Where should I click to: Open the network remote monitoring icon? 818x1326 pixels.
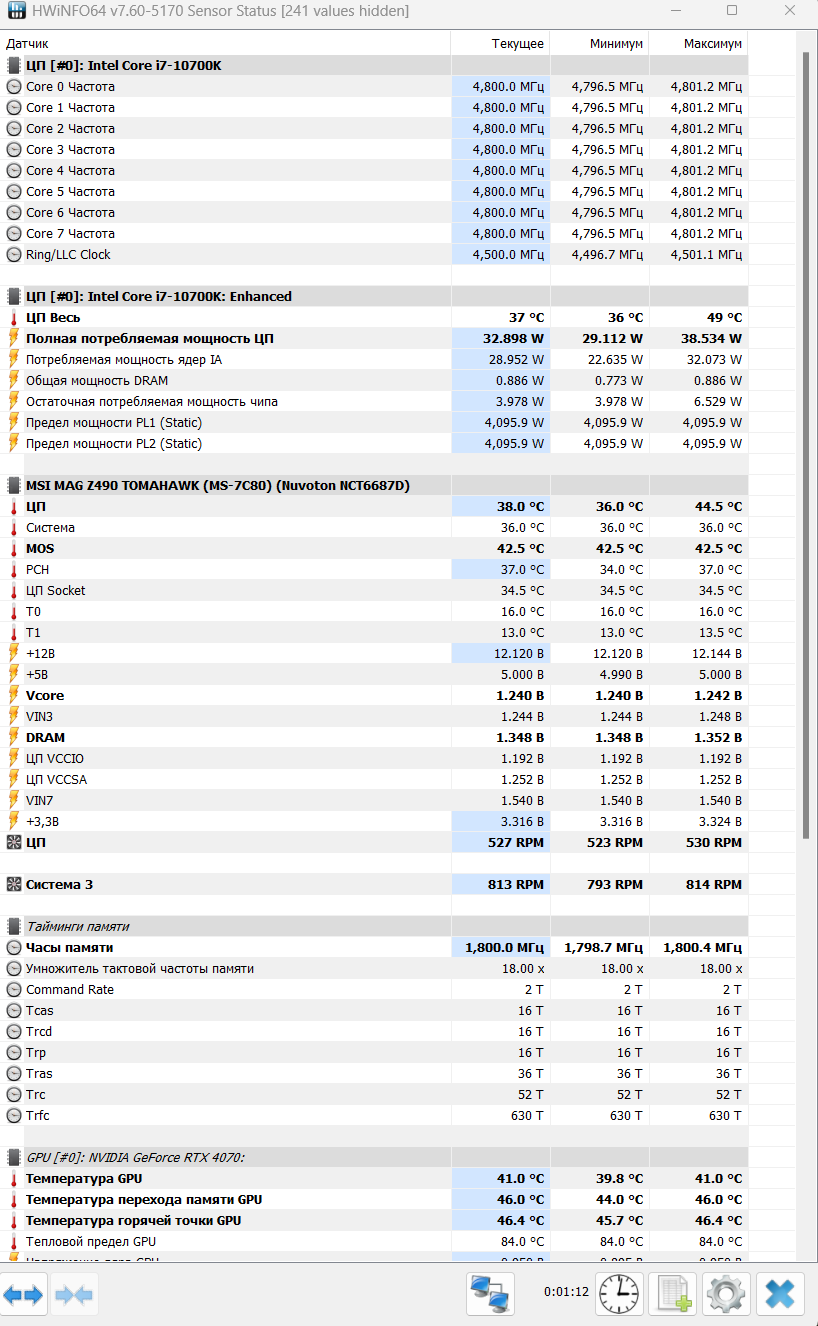click(490, 1295)
